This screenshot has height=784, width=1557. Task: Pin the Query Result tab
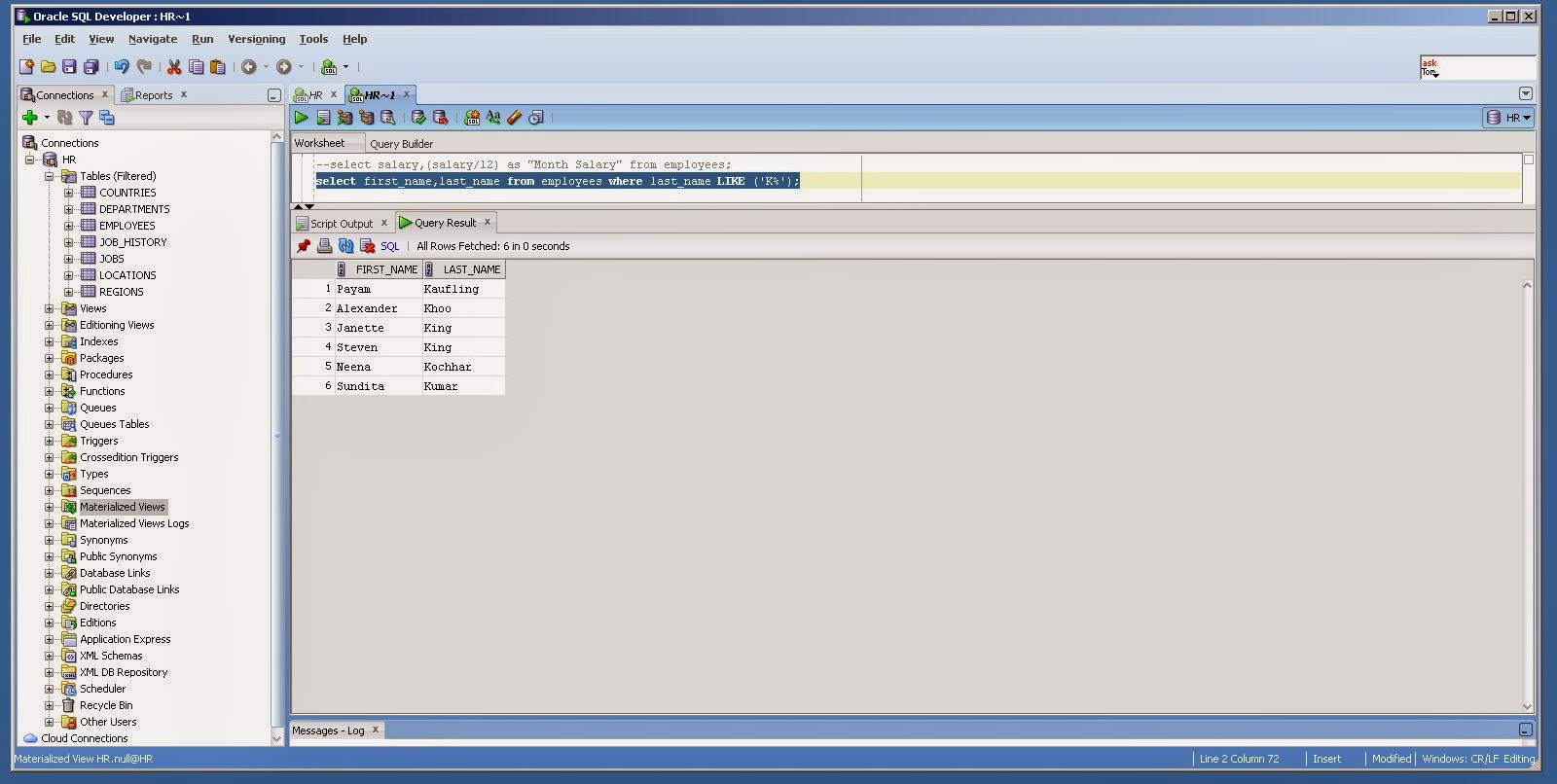click(x=304, y=246)
